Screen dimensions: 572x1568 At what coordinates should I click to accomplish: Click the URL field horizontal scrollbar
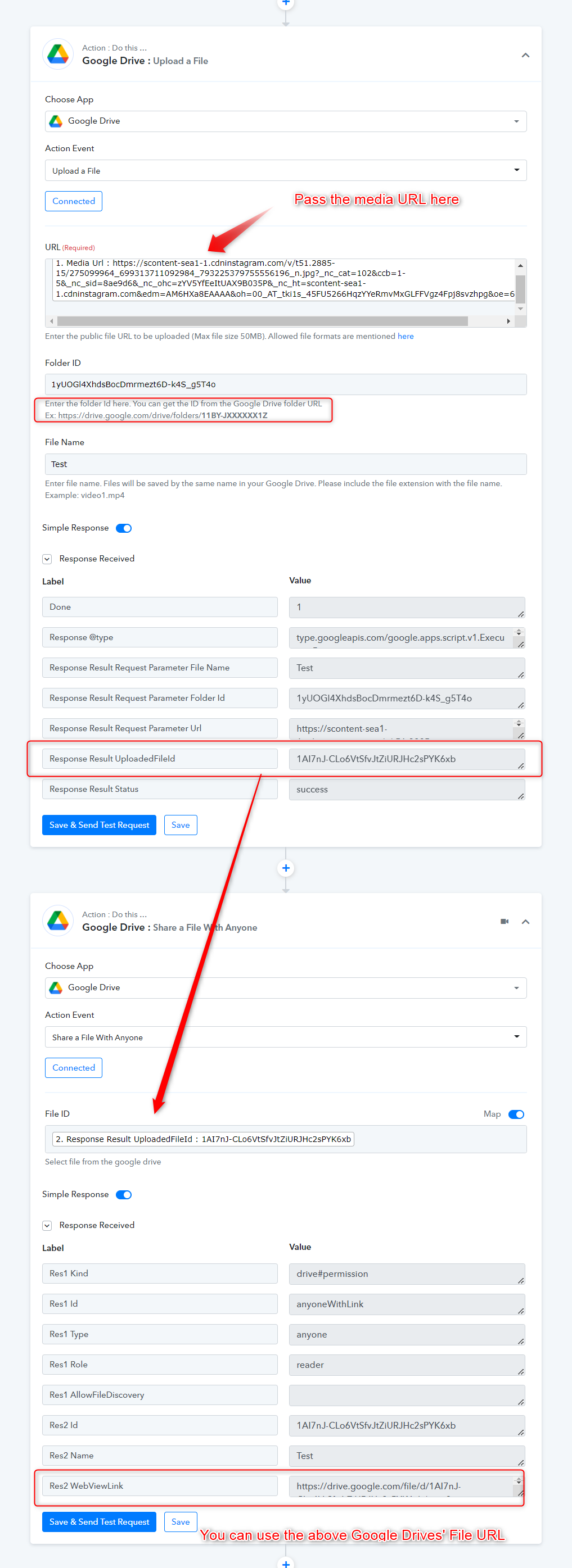tap(262, 321)
